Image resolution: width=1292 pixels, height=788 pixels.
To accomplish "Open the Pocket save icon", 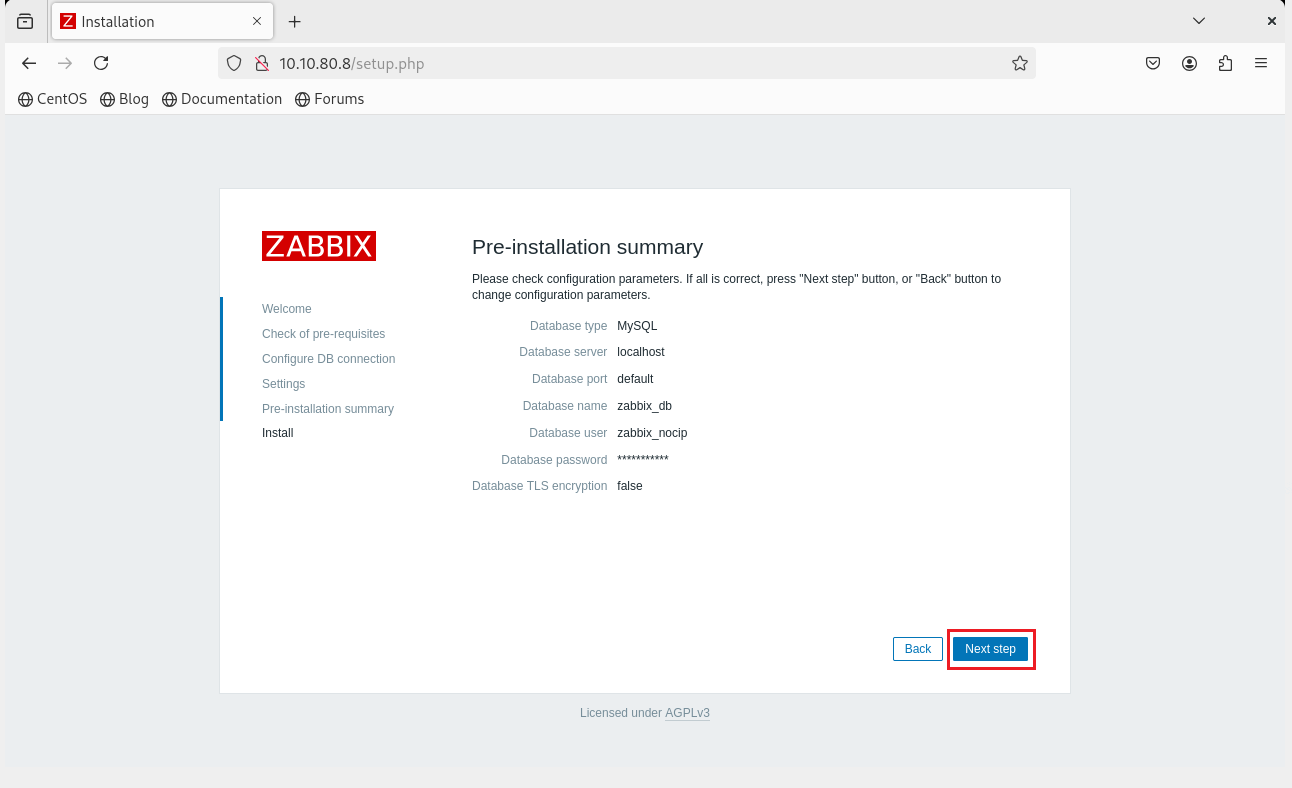I will point(1153,63).
